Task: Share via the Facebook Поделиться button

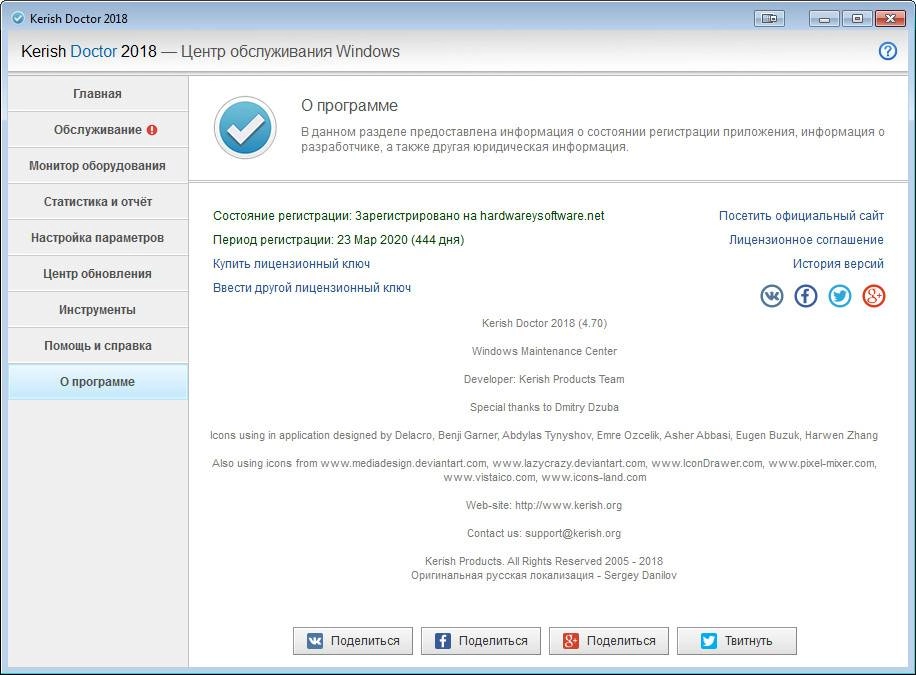Action: pos(481,641)
